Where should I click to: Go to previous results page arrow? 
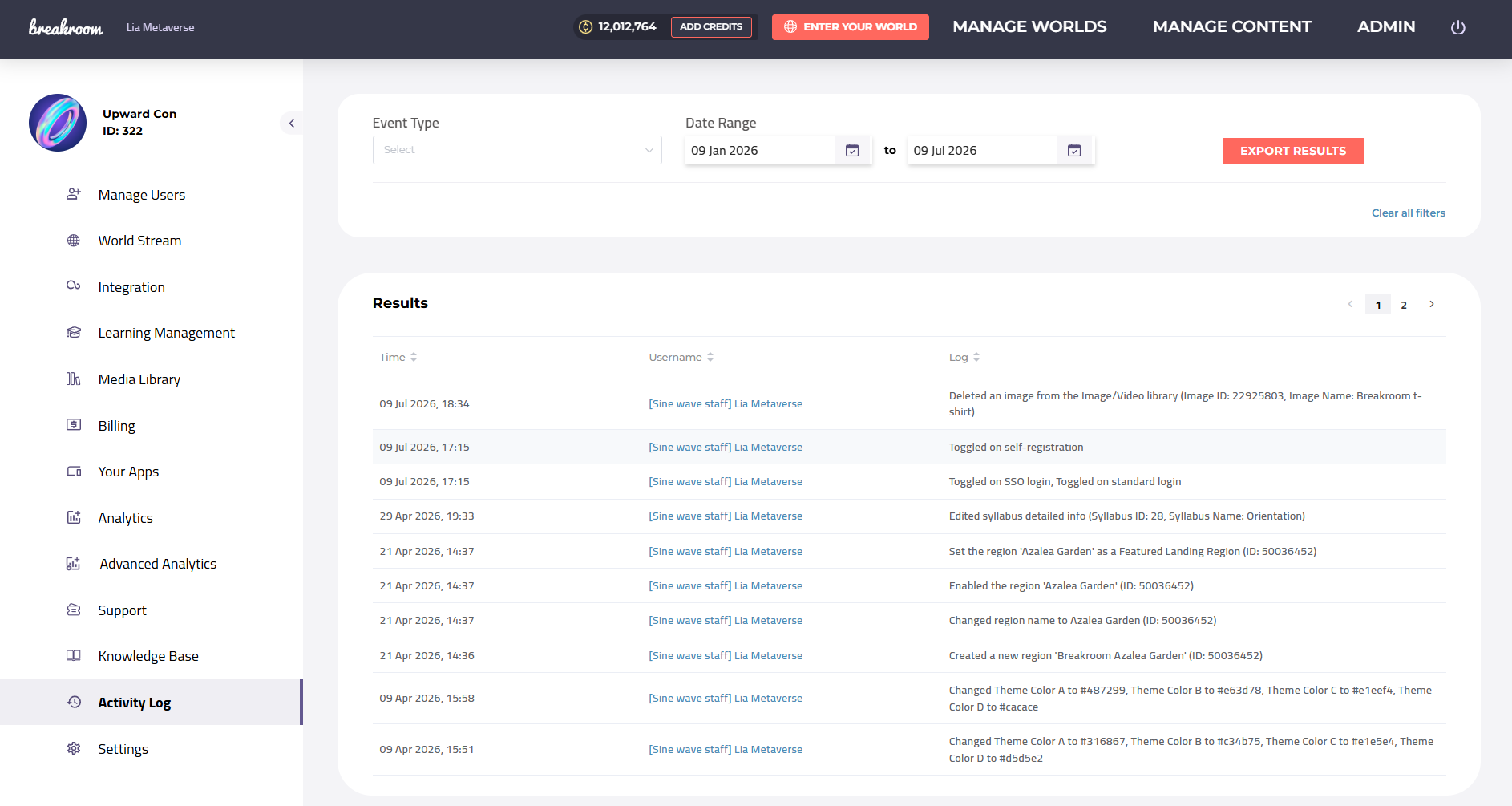(1350, 304)
